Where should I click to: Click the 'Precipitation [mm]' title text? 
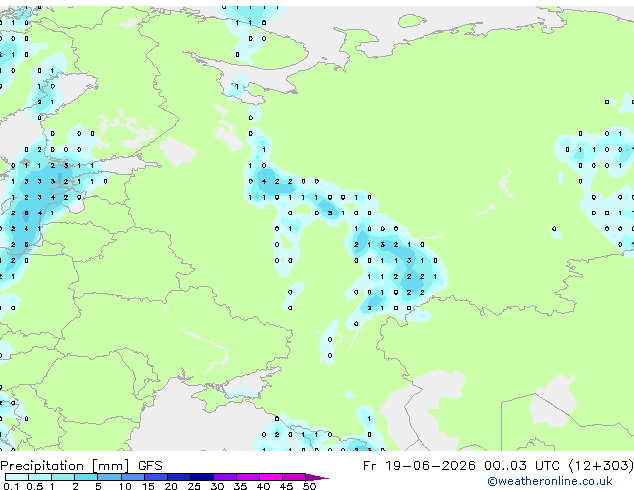coord(65,466)
